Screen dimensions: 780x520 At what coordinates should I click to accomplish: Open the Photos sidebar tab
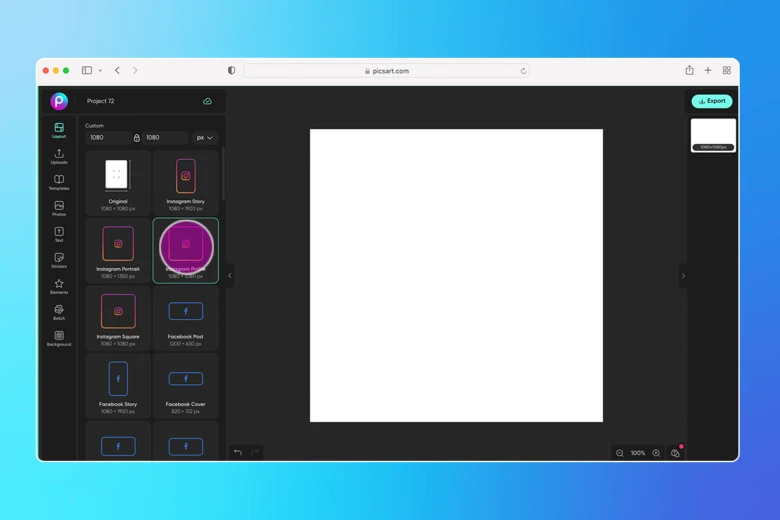click(x=59, y=208)
